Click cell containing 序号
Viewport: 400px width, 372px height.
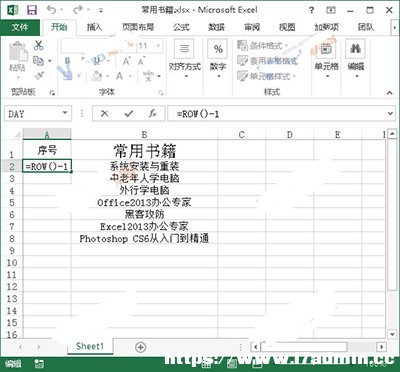click(x=47, y=150)
